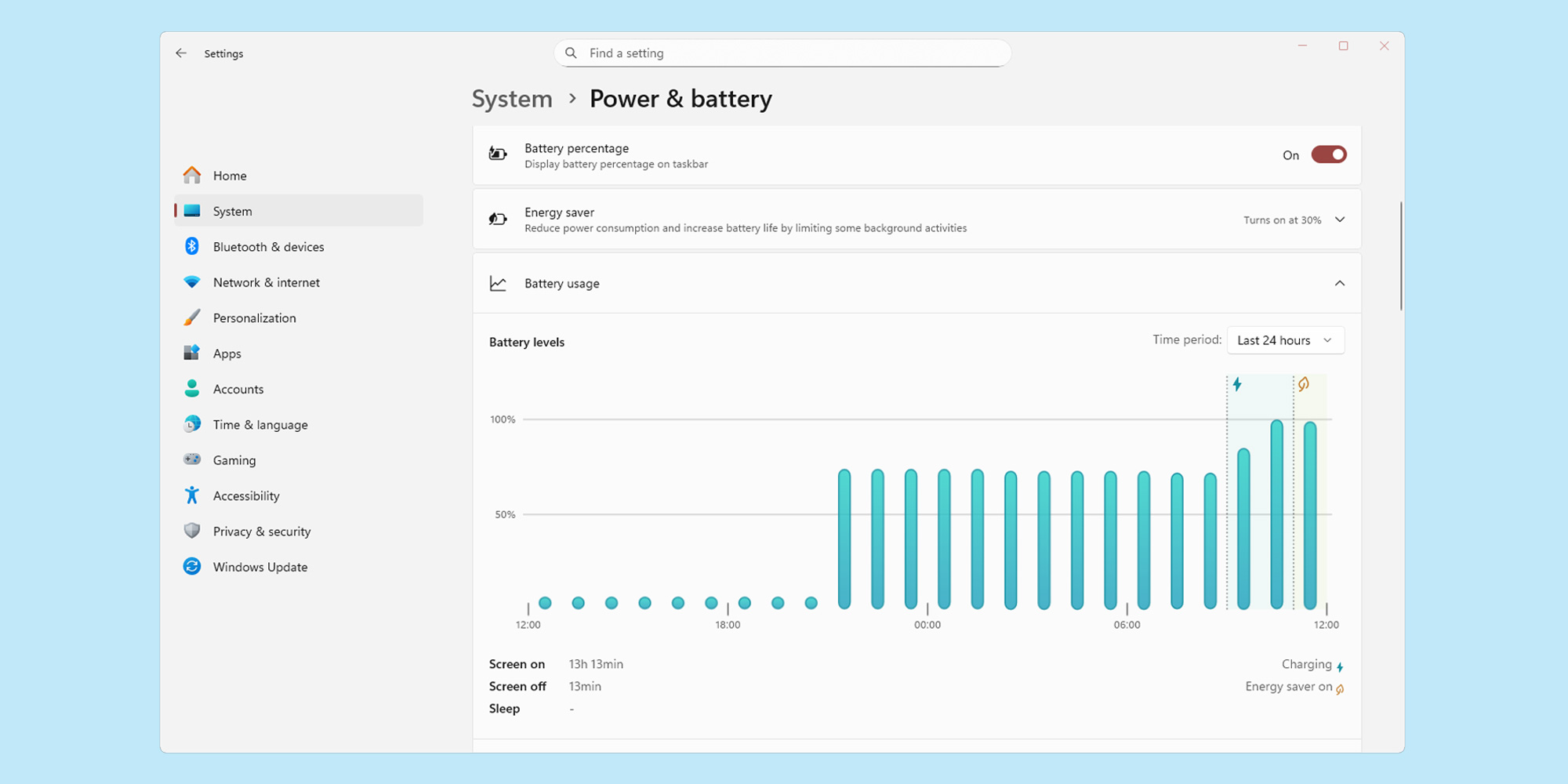Screen dimensions: 1568x784
Task: Click the back arrow next to Settings
Action: (181, 53)
